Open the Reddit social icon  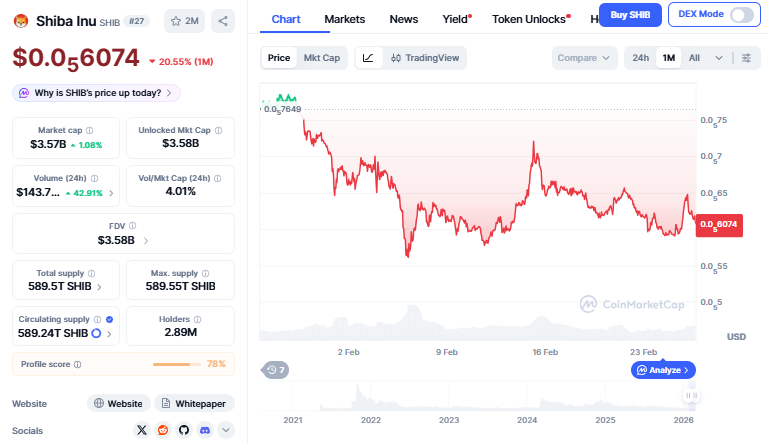click(162, 430)
